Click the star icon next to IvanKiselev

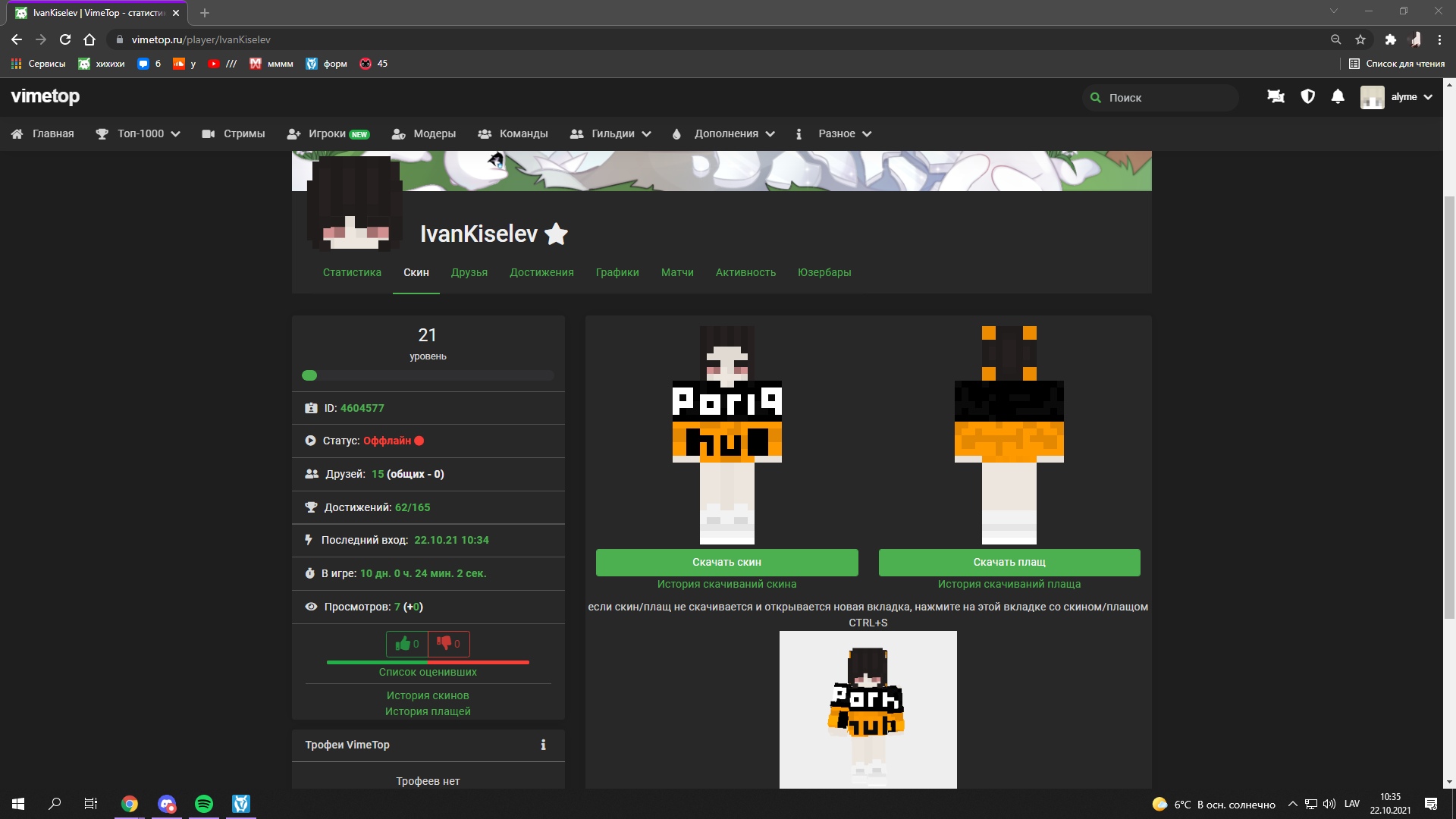click(556, 234)
